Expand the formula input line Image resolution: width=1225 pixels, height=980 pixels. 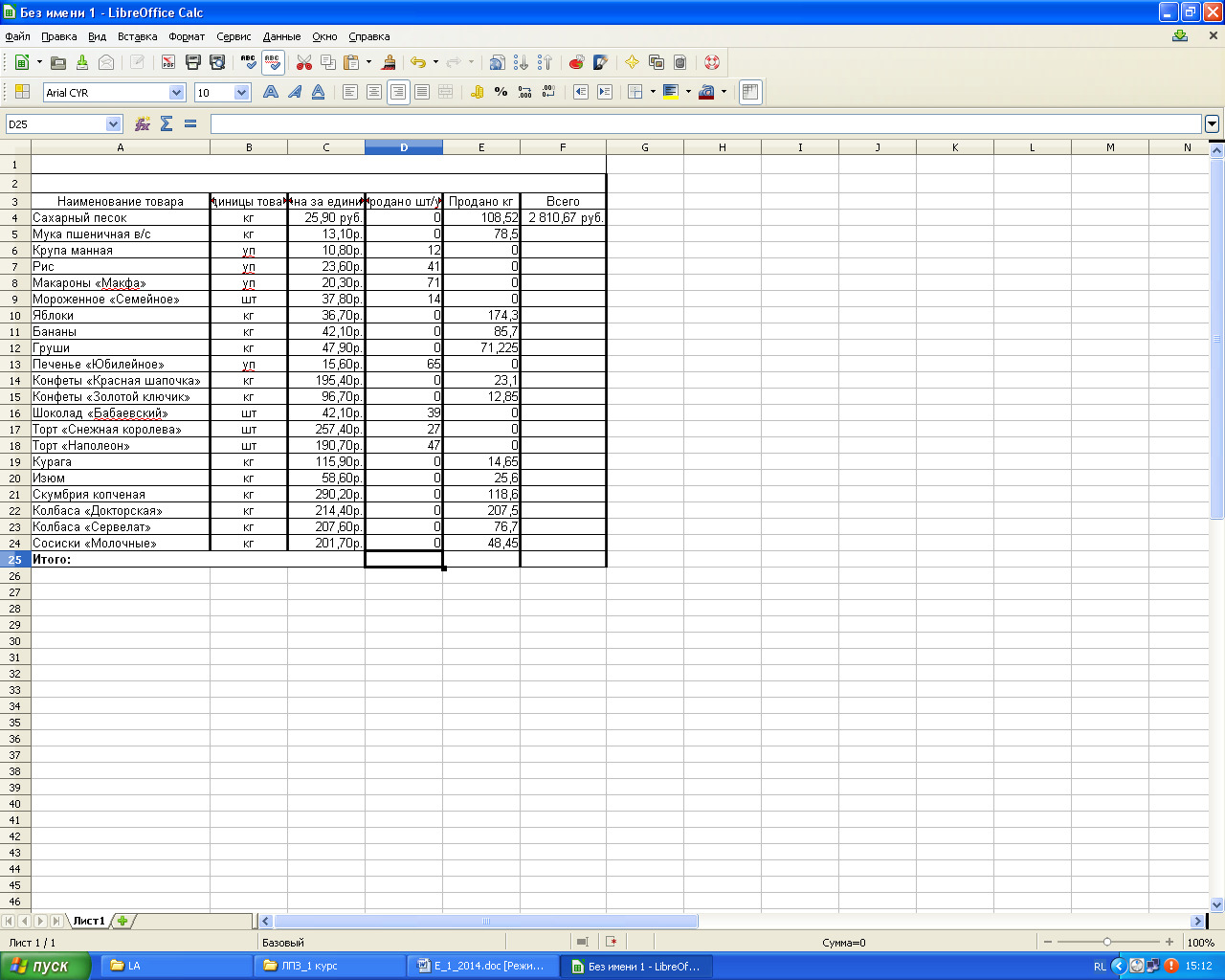(1213, 123)
